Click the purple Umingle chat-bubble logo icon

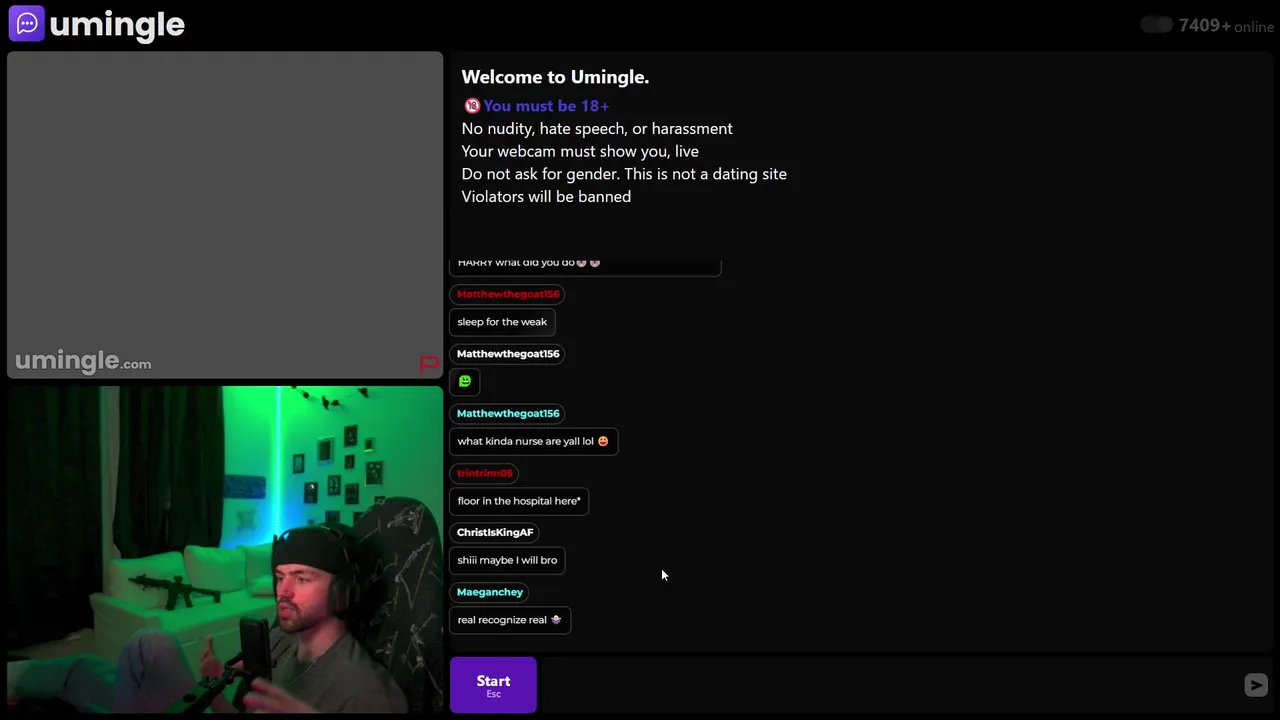(x=26, y=23)
